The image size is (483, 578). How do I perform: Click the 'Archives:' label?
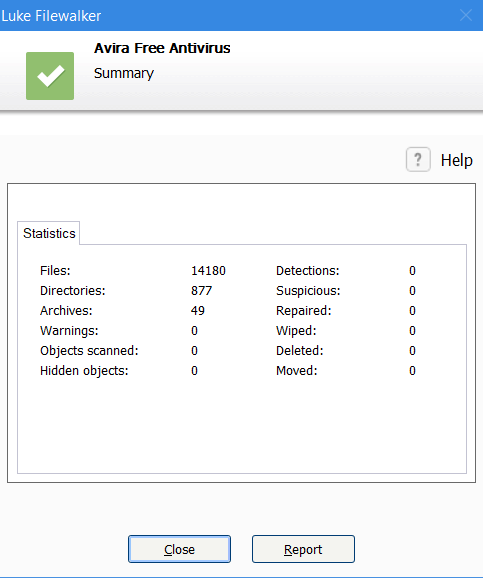tap(66, 311)
